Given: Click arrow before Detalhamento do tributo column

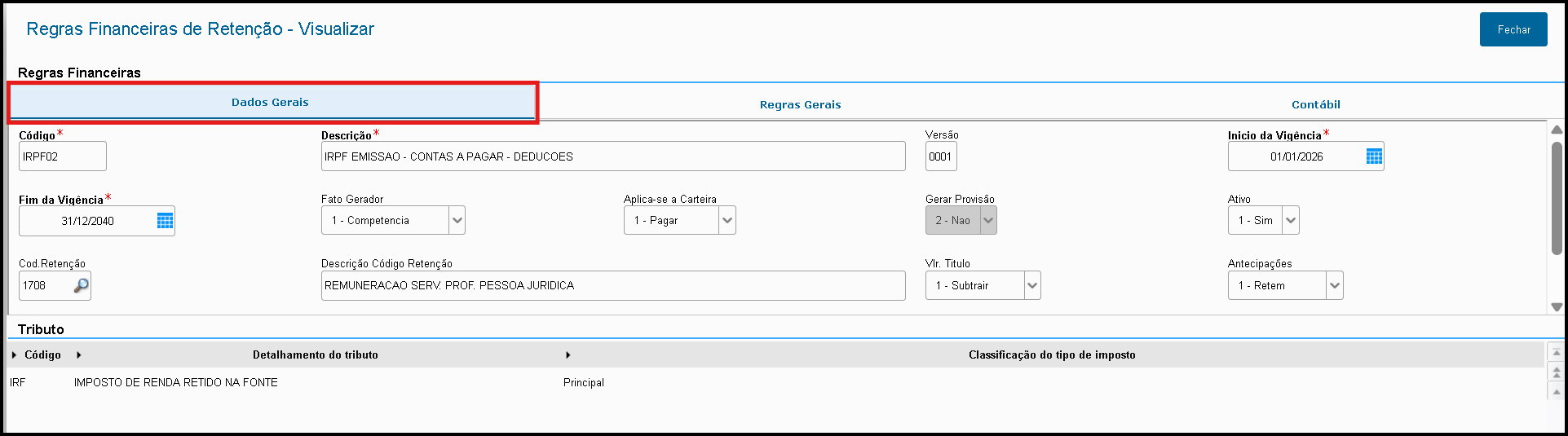Looking at the screenshot, I should click(78, 355).
